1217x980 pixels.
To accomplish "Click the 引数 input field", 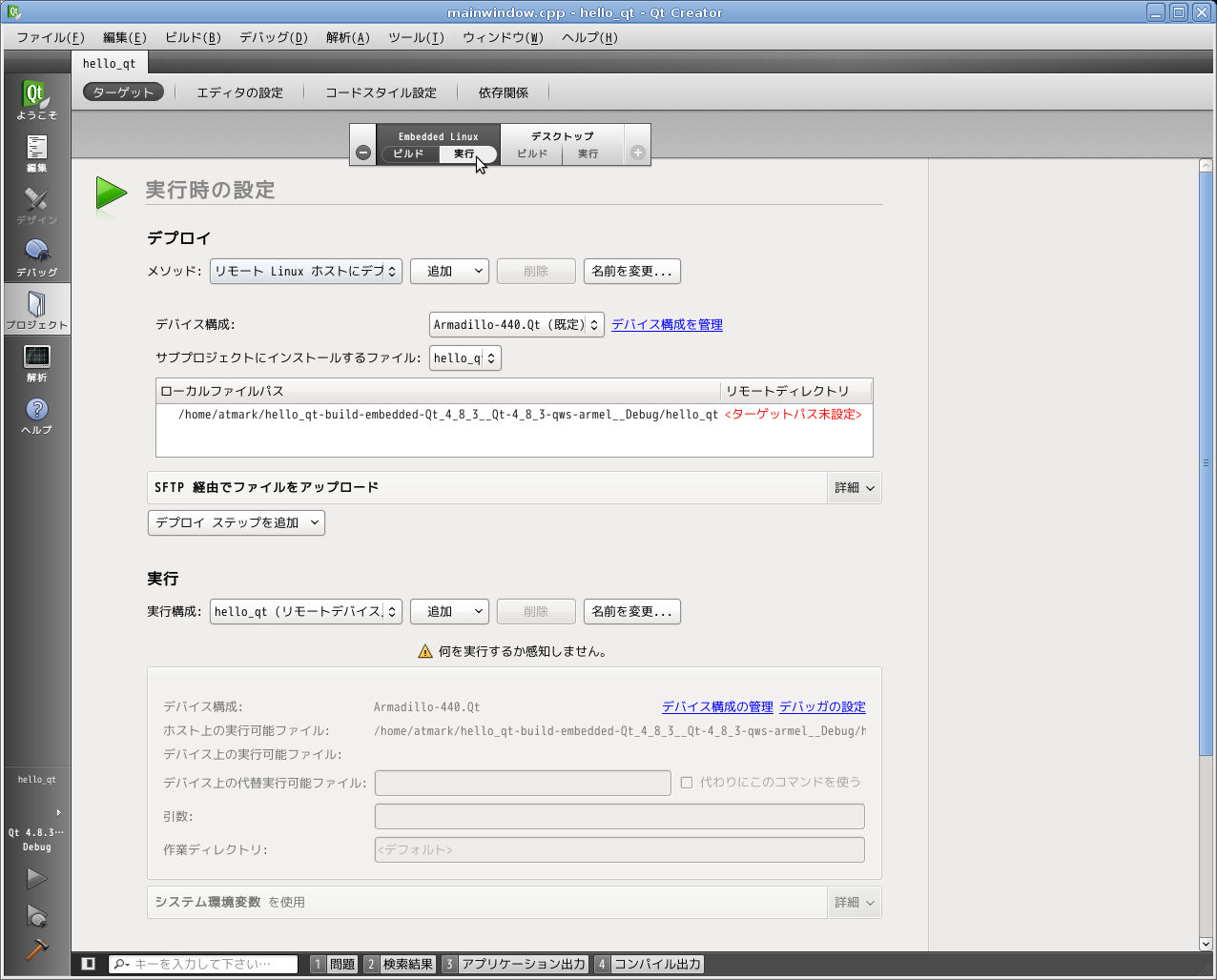I will point(620,816).
